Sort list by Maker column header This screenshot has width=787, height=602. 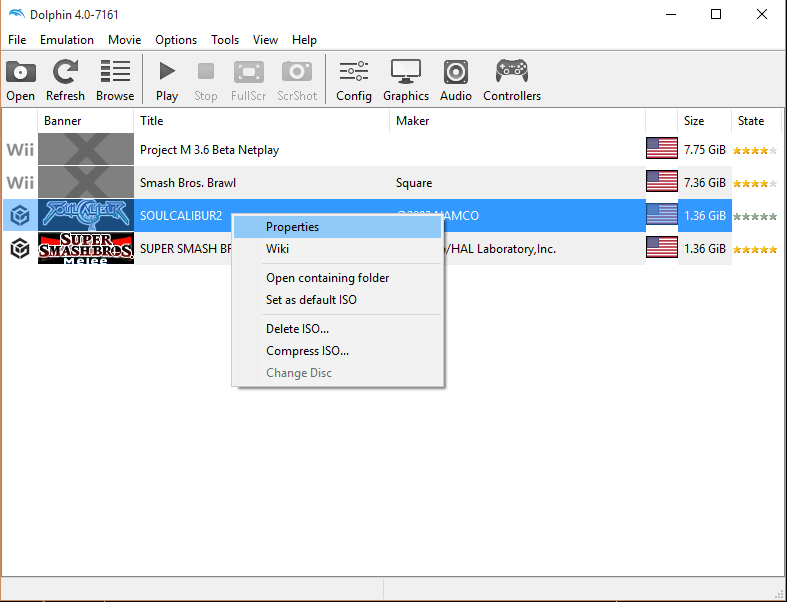(517, 121)
